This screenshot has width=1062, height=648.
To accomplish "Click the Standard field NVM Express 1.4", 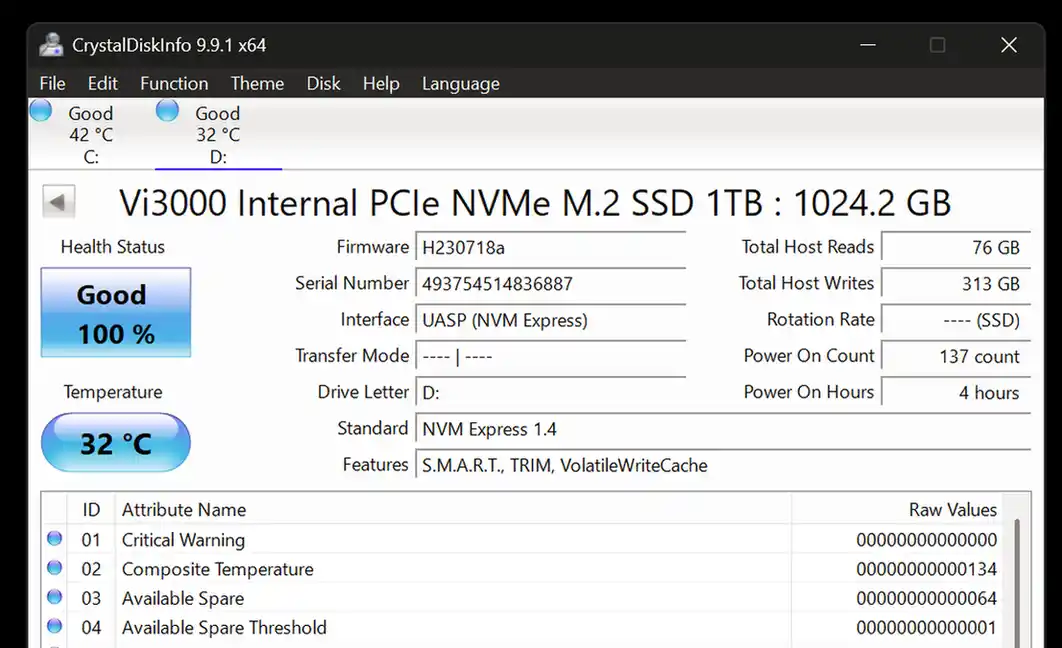I will (x=723, y=429).
